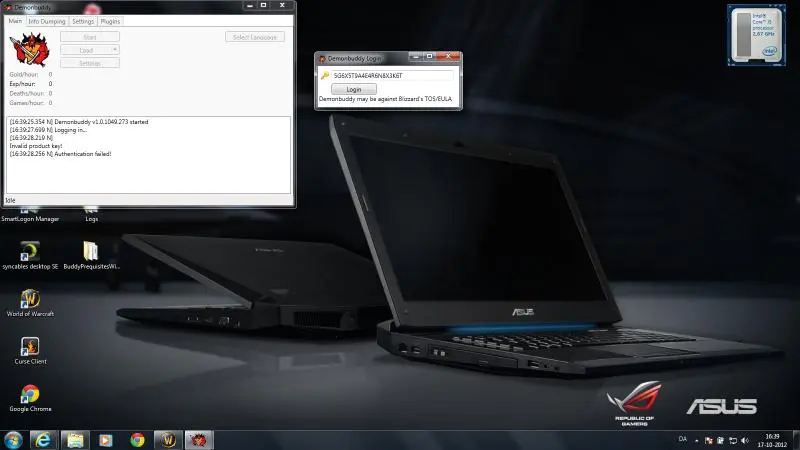This screenshot has width=800, height=450.
Task: Open the BuddyPrequisitesWi.. archive on the desktop
Action: coord(91,255)
